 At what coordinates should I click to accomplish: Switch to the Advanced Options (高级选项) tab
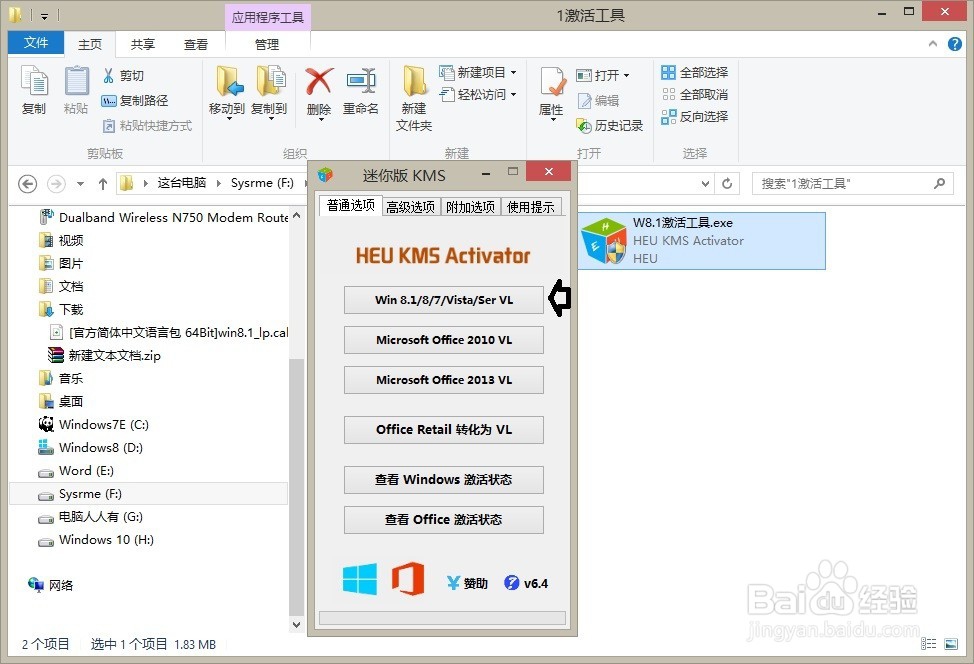click(411, 207)
